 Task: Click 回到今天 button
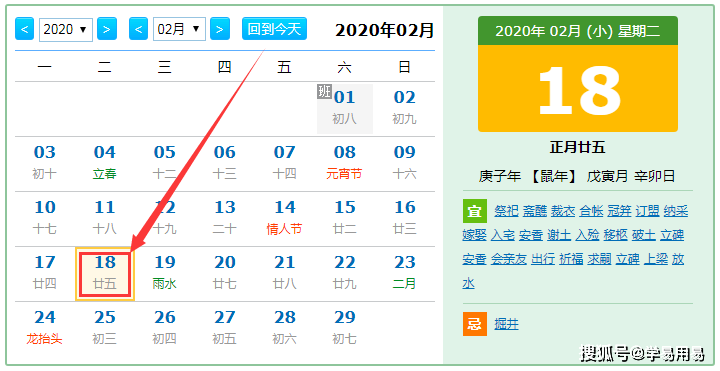point(274,29)
